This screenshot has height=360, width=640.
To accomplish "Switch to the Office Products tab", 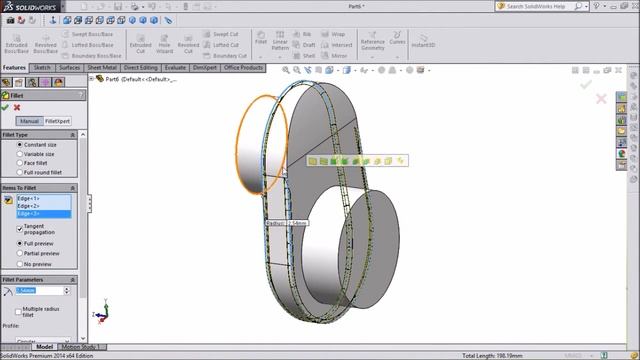I will [243, 68].
